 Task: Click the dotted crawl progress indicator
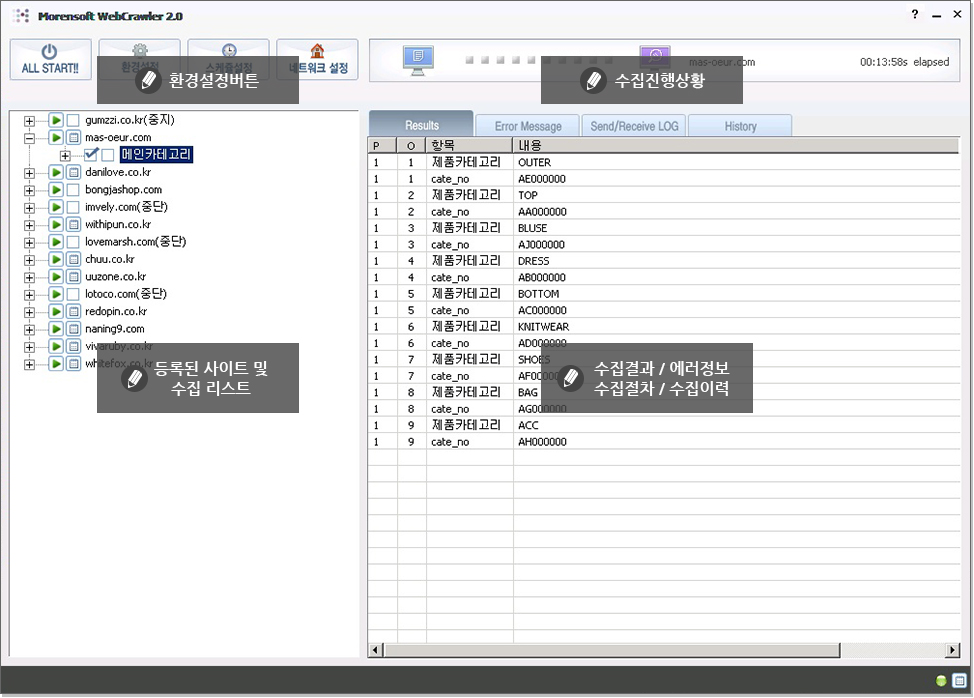[x=539, y=60]
